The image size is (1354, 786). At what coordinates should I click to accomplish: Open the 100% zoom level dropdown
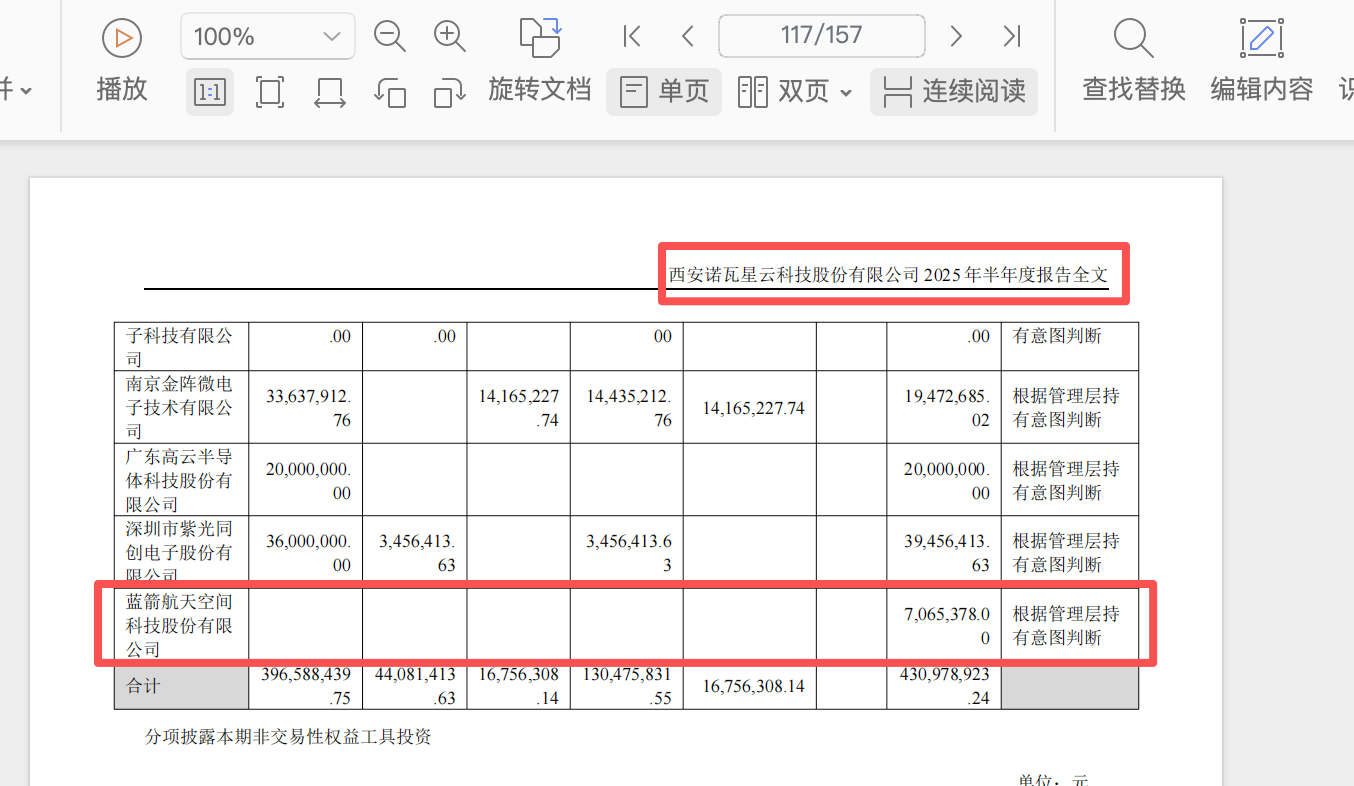point(267,37)
